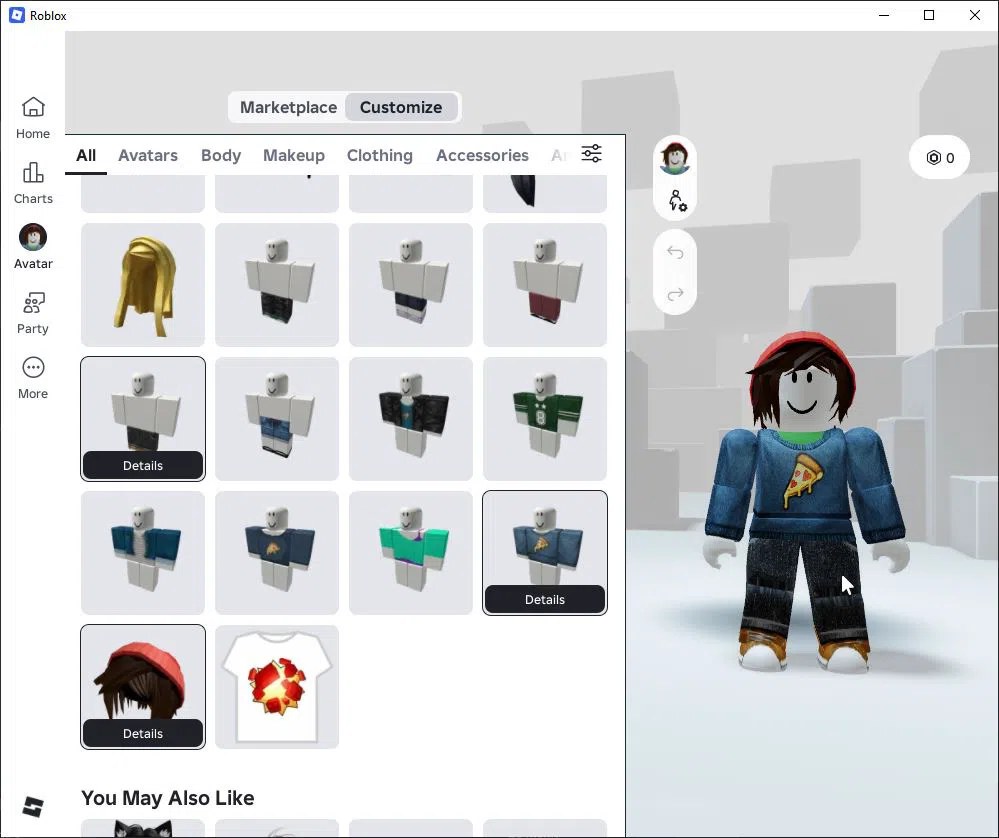Open the avatar body settings icon
This screenshot has height=838, width=999.
(x=677, y=201)
